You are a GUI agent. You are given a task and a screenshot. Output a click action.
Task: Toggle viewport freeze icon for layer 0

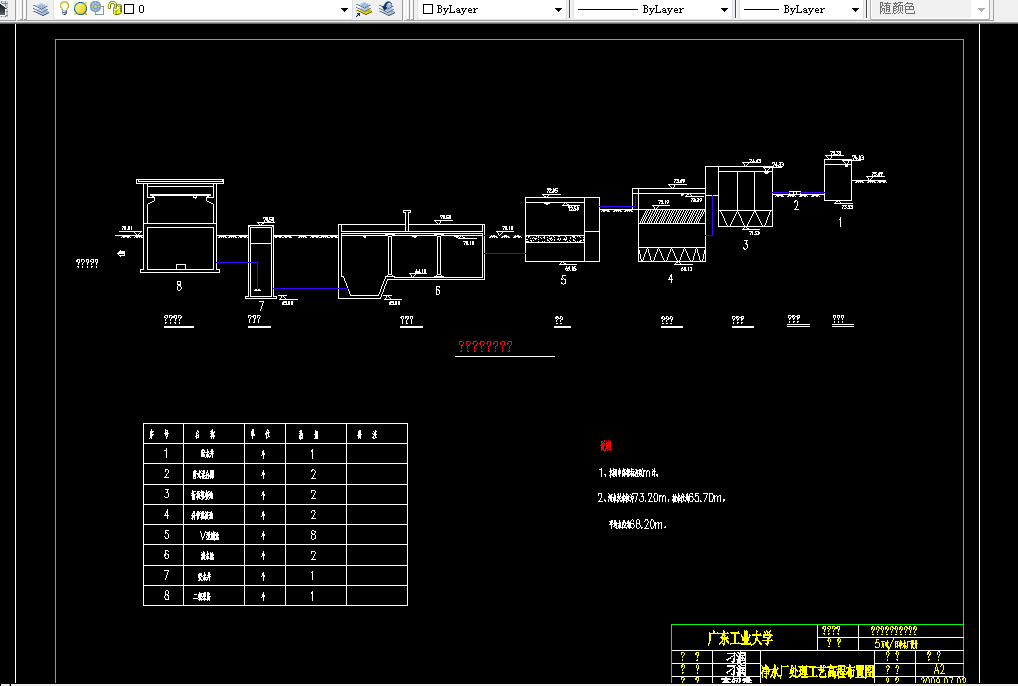click(x=97, y=8)
